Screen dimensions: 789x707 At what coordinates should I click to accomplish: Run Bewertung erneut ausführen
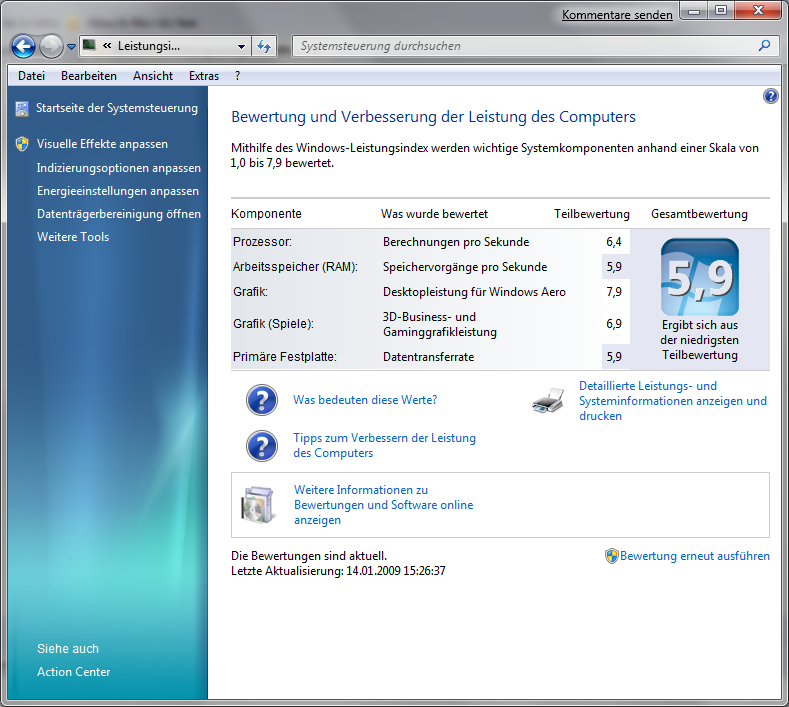point(694,556)
